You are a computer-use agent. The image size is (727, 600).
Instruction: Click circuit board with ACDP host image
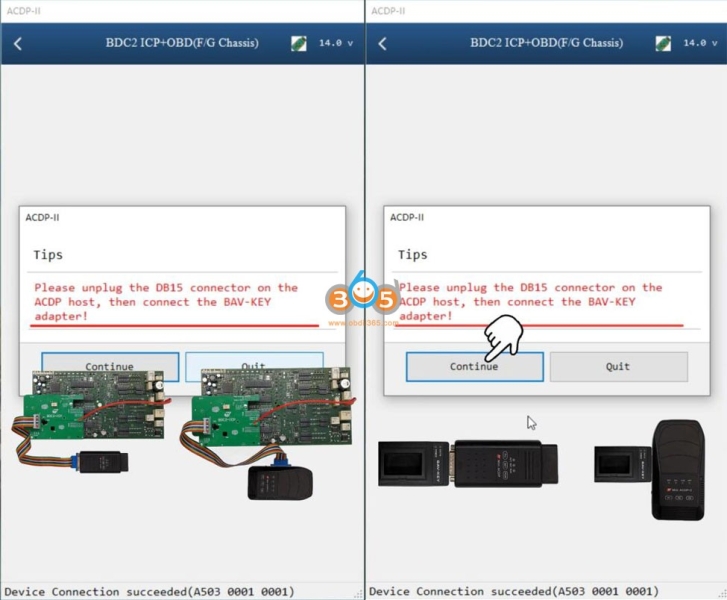pyautogui.click(x=266, y=433)
